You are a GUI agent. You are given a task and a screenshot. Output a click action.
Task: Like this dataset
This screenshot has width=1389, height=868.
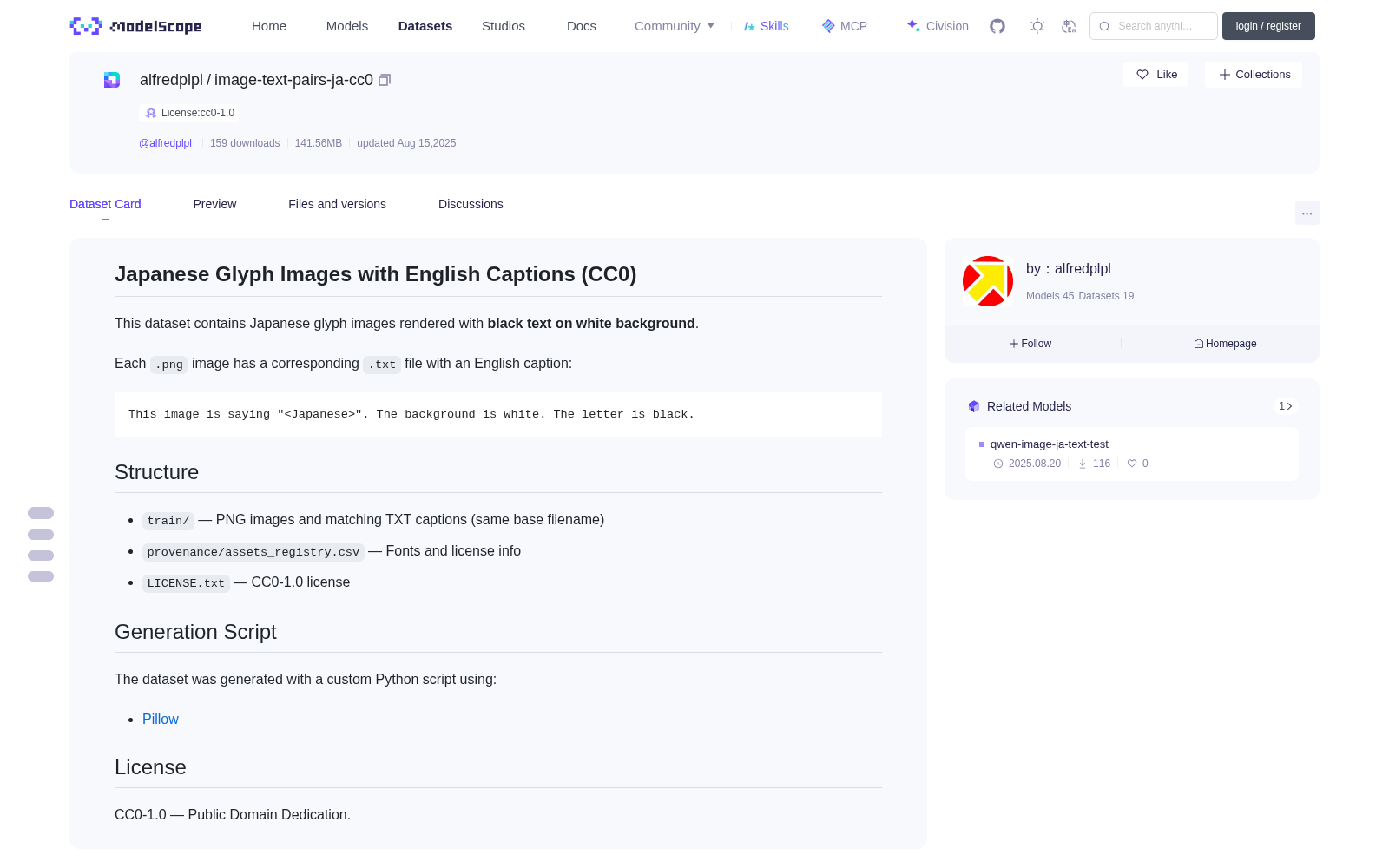tap(1156, 75)
